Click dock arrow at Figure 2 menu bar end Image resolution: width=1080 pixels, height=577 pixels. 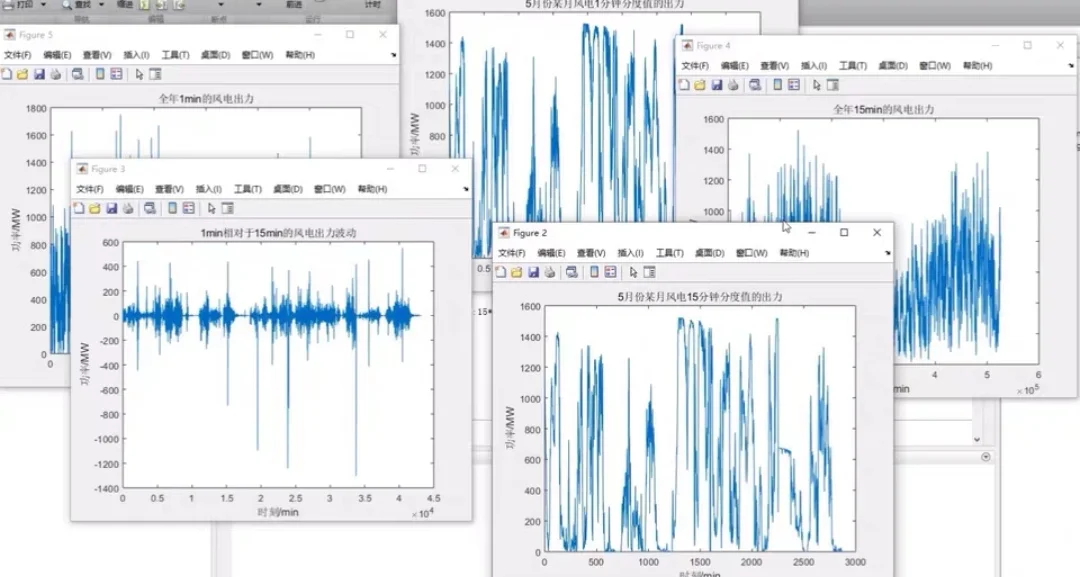(888, 253)
